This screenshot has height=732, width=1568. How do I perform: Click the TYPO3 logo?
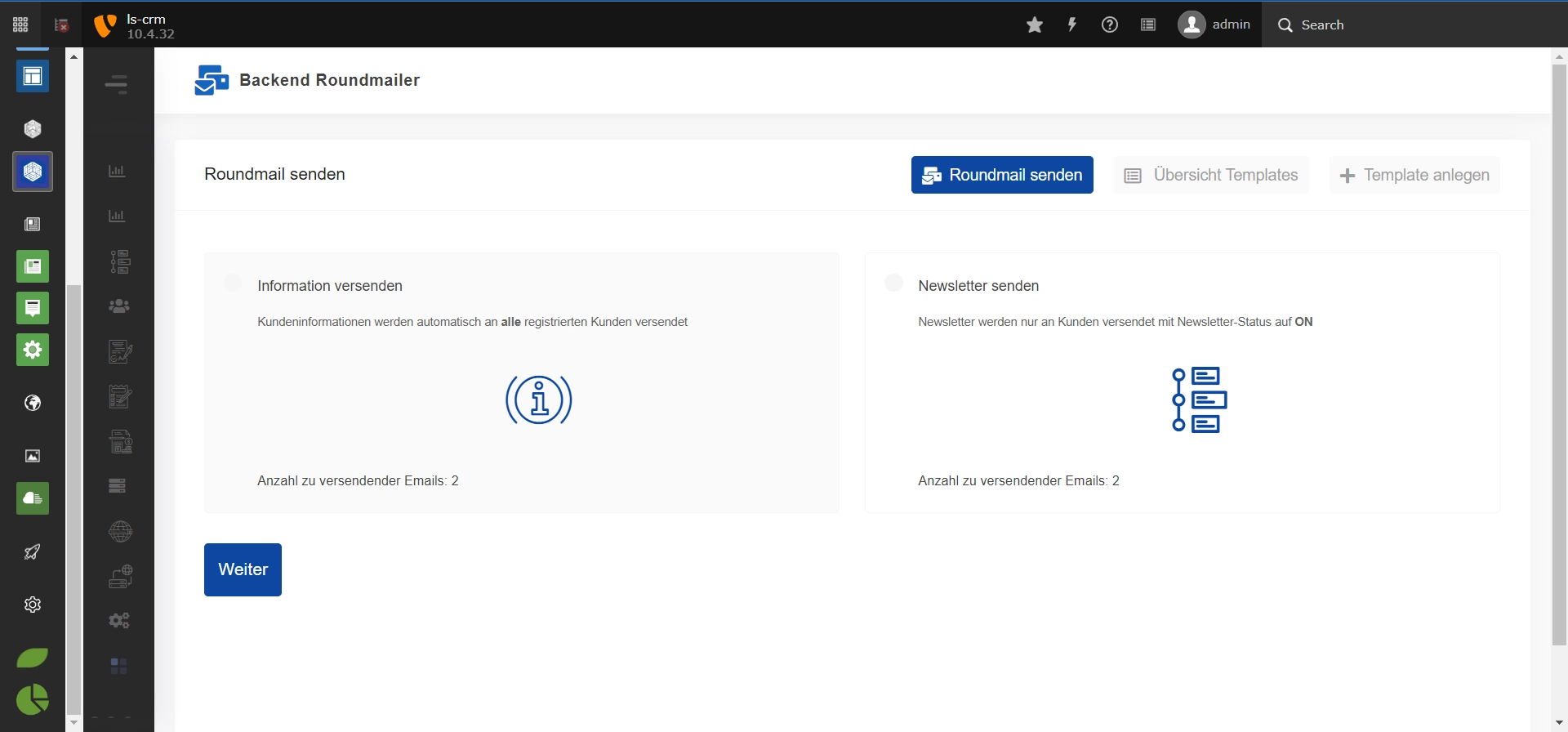point(105,25)
